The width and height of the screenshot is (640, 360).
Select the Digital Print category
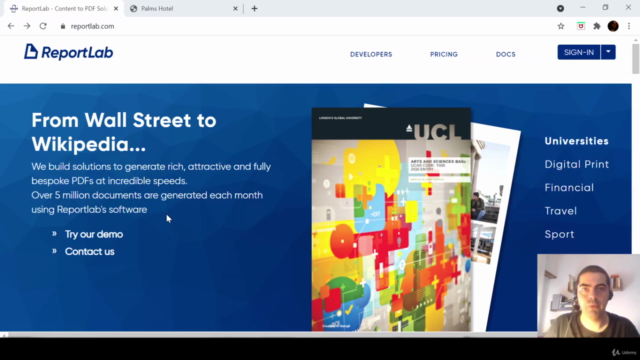click(x=576, y=164)
